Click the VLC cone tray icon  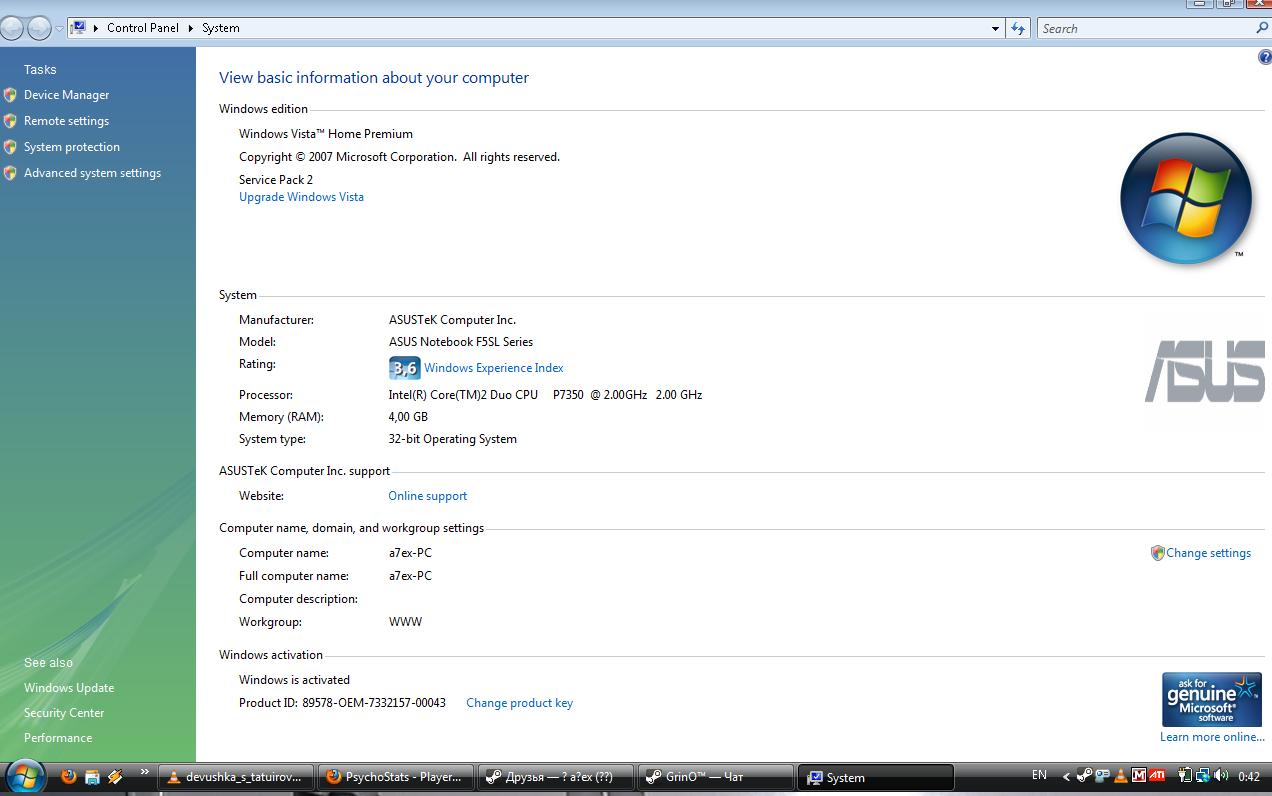coord(1121,776)
